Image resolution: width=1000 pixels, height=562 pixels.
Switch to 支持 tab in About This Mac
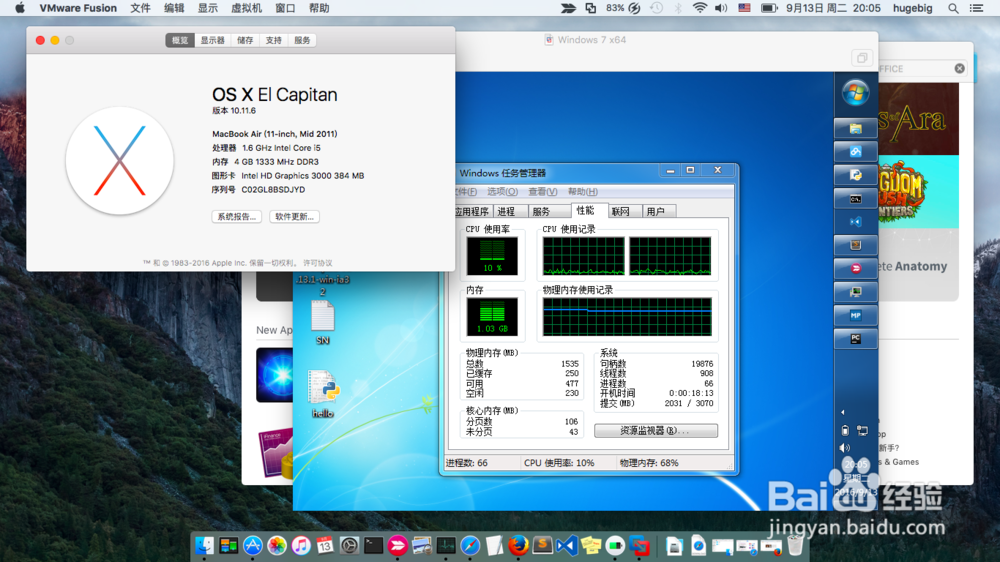pos(274,40)
